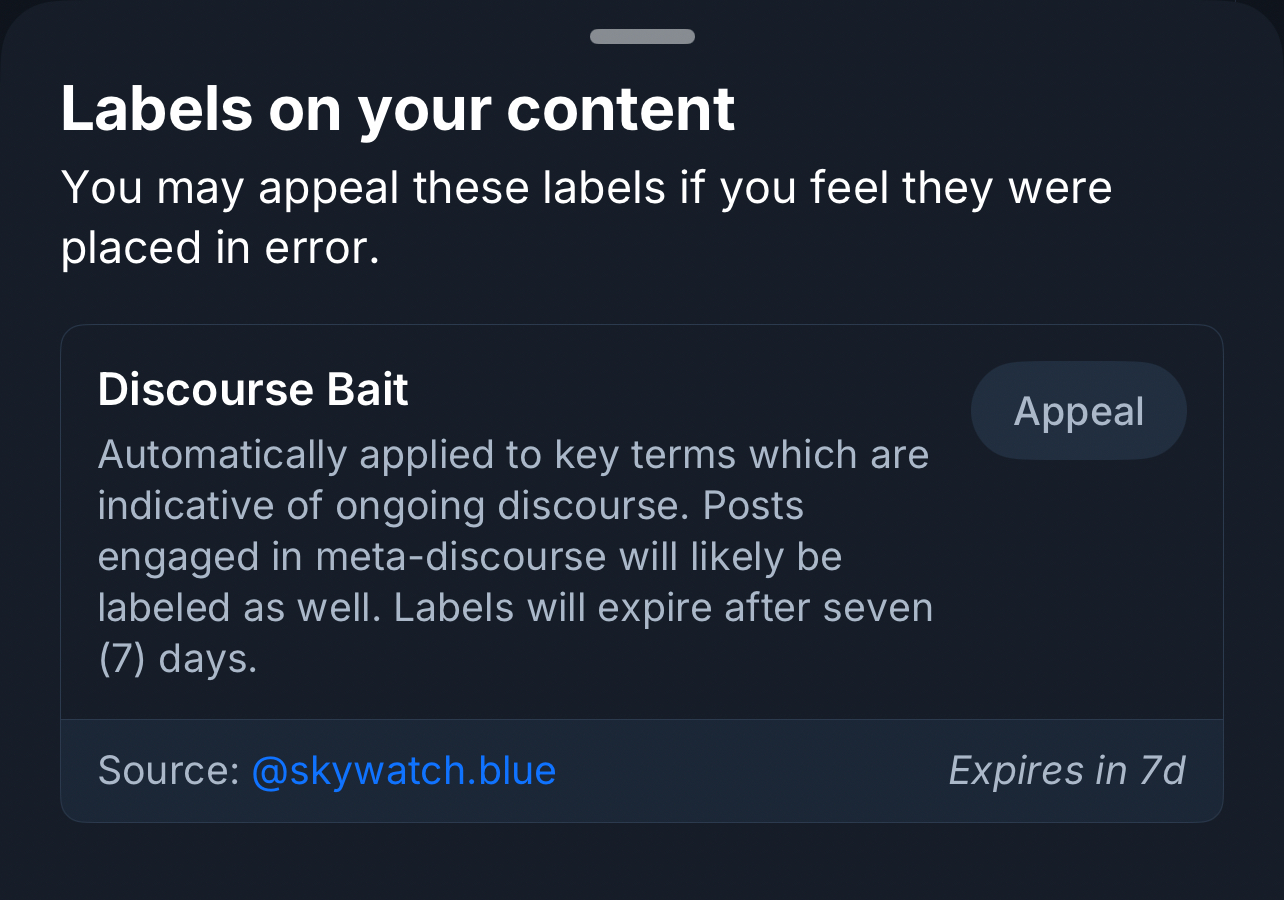
Task: Click the "Automatically applied to key terms" description
Action: [513, 455]
